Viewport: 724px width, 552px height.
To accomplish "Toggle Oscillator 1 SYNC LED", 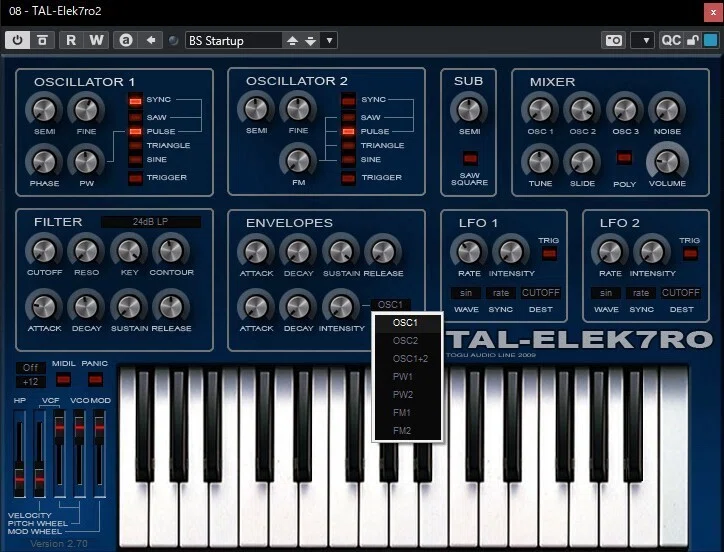I will pyautogui.click(x=135, y=100).
